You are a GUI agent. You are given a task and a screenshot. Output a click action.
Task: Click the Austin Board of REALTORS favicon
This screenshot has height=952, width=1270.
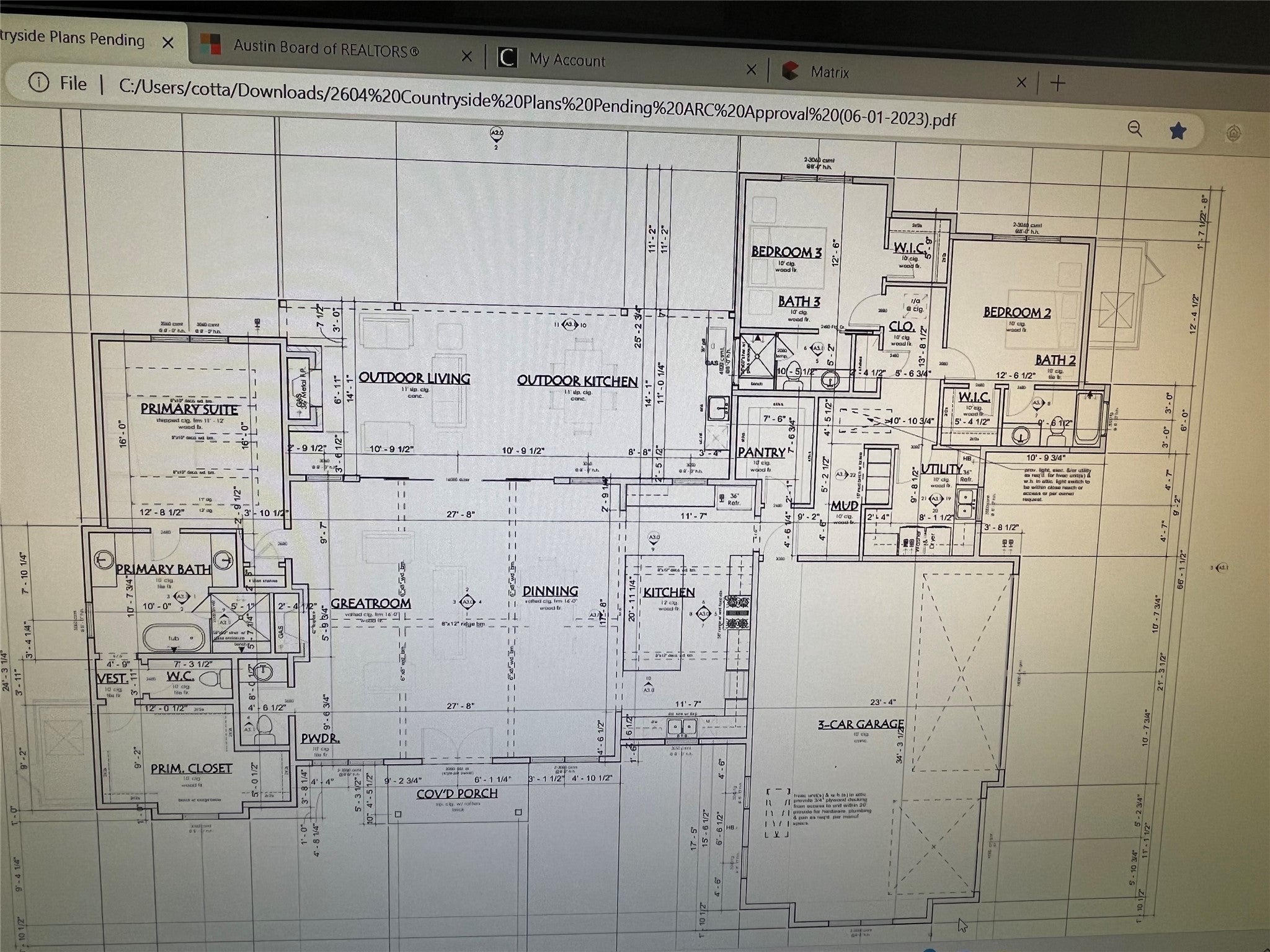pyautogui.click(x=211, y=45)
